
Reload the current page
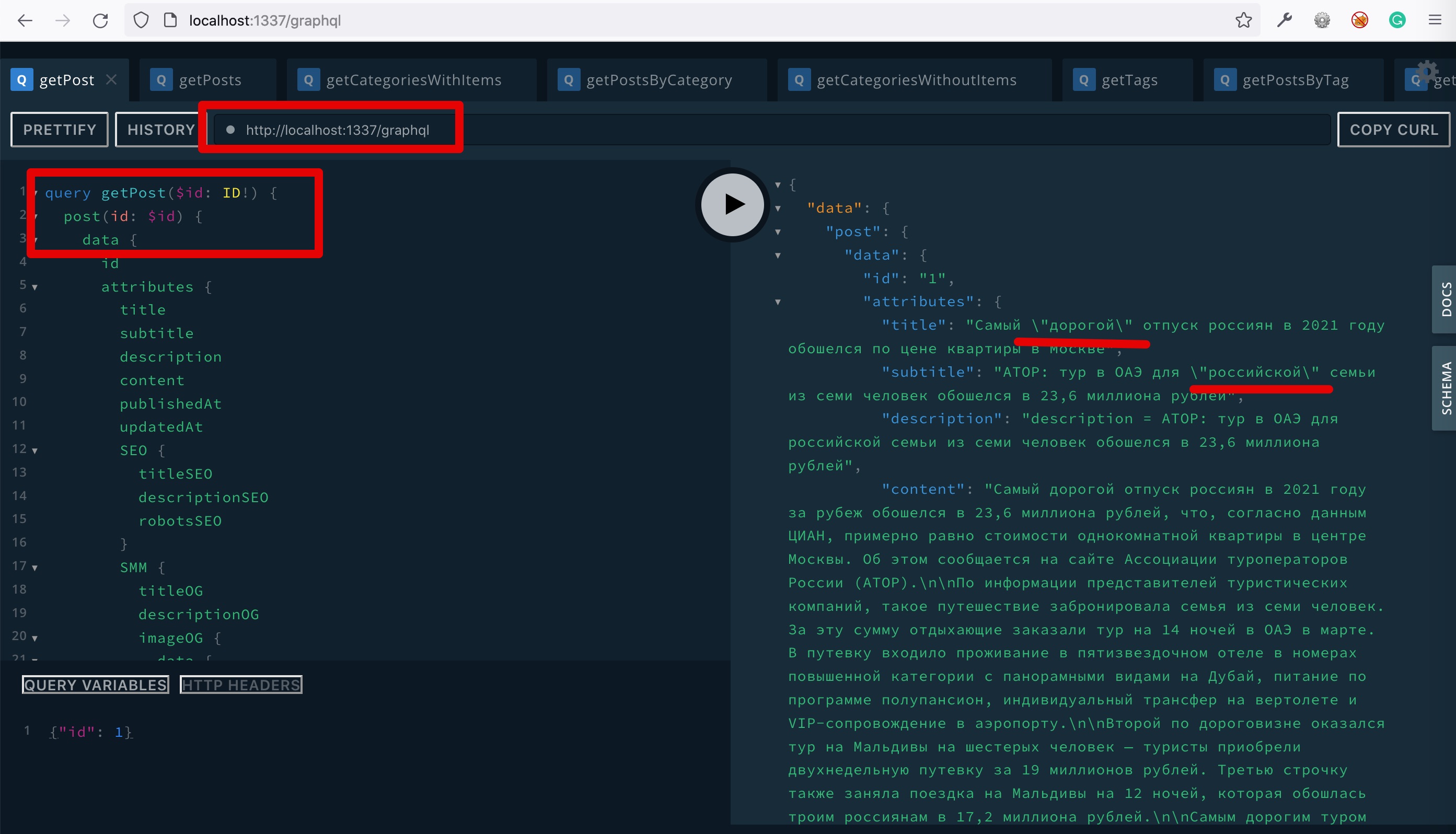[x=101, y=20]
